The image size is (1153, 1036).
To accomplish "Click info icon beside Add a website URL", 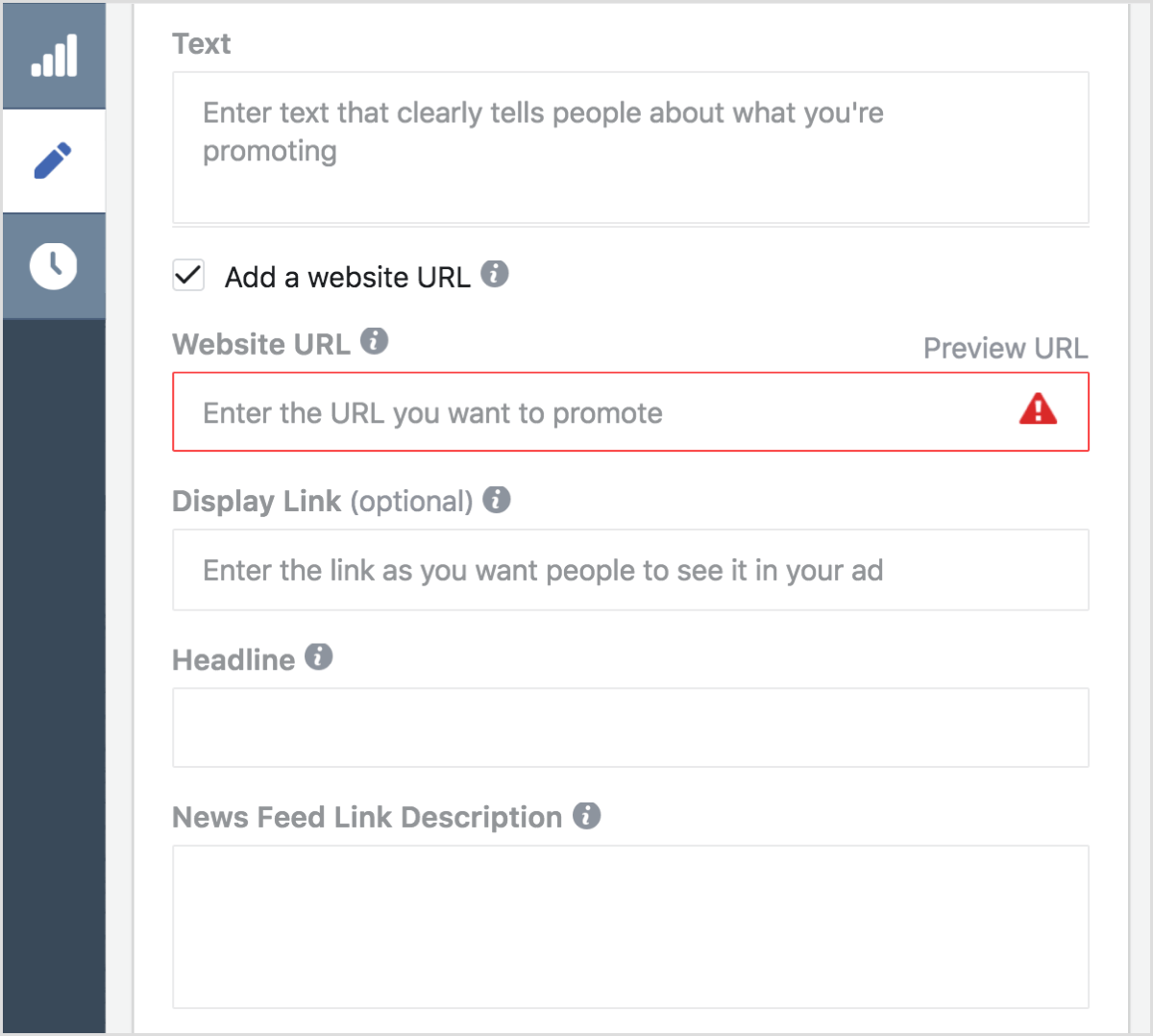I will point(495,274).
